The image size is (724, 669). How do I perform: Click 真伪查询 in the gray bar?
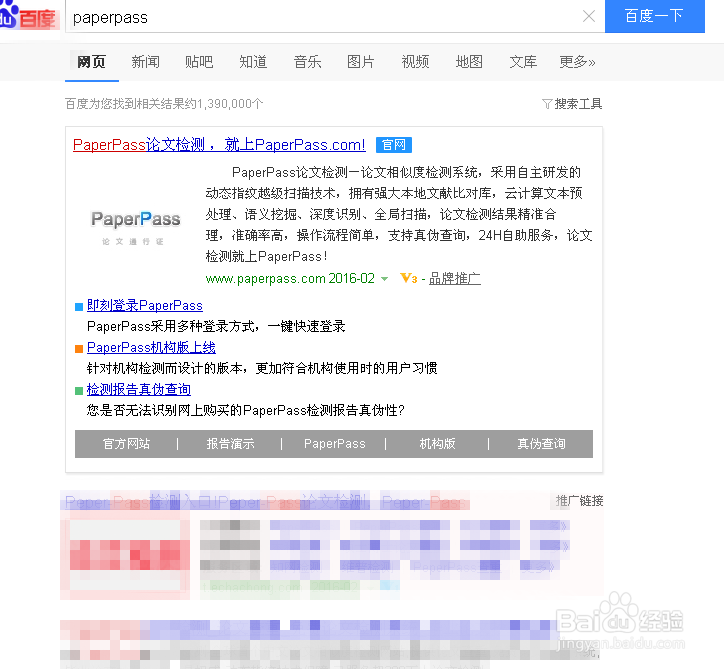point(541,444)
